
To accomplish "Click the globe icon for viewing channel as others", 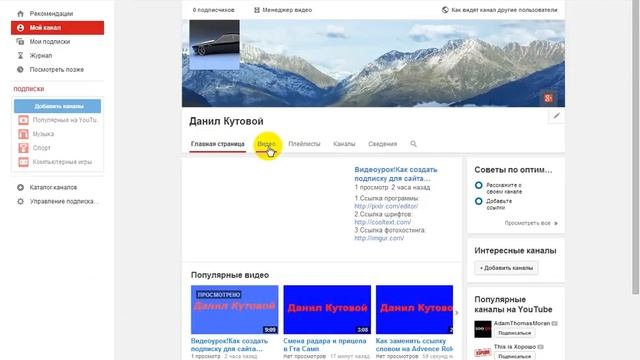I will coord(445,10).
